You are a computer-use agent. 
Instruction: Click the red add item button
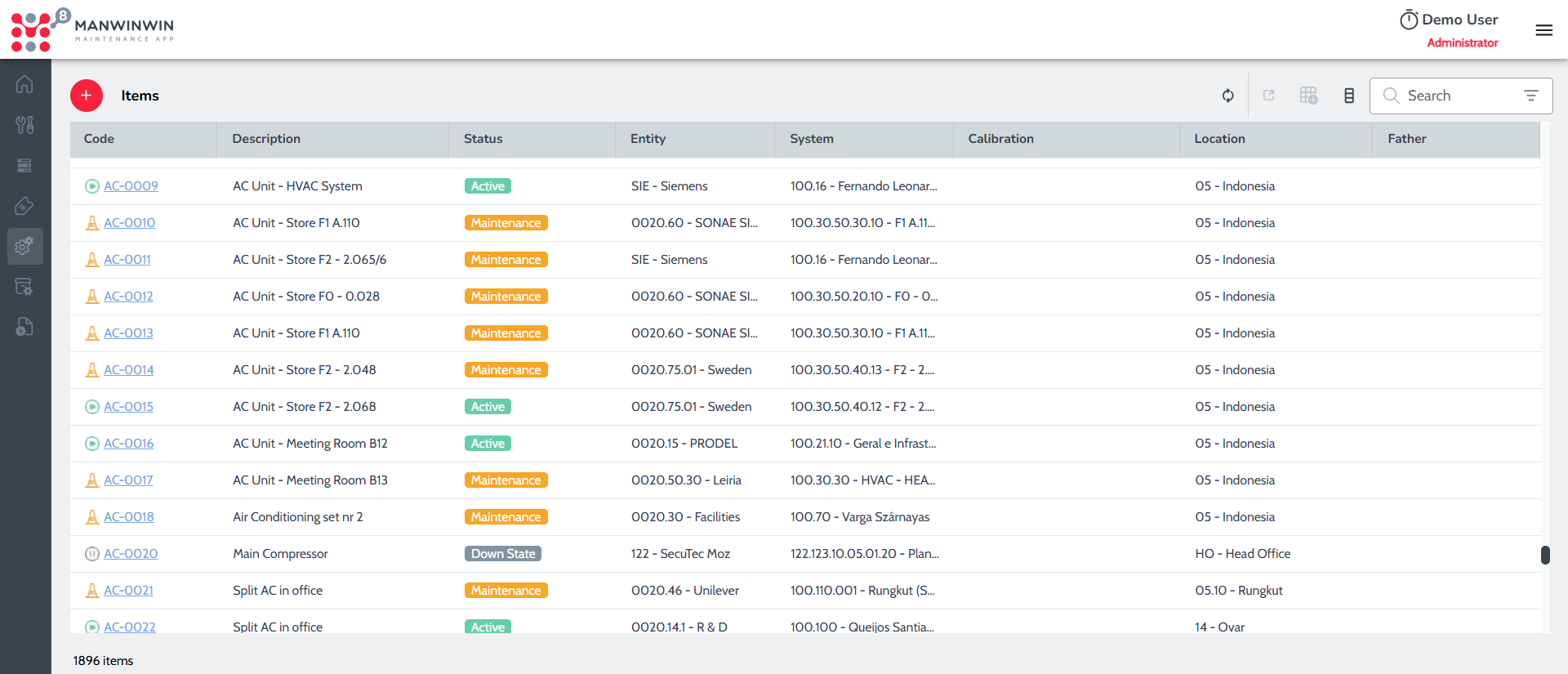[x=87, y=96]
